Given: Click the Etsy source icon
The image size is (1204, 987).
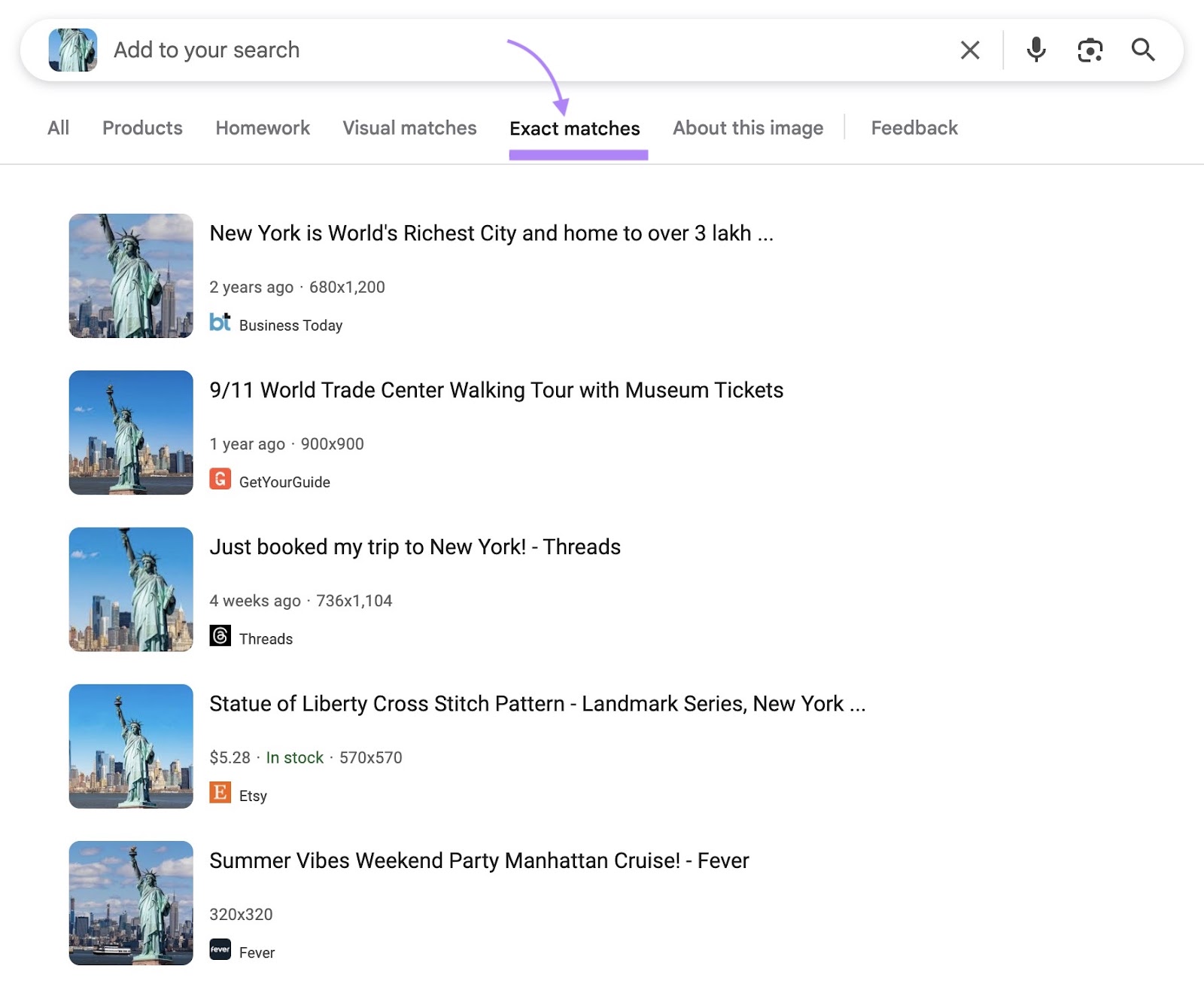Looking at the screenshot, I should 220,794.
